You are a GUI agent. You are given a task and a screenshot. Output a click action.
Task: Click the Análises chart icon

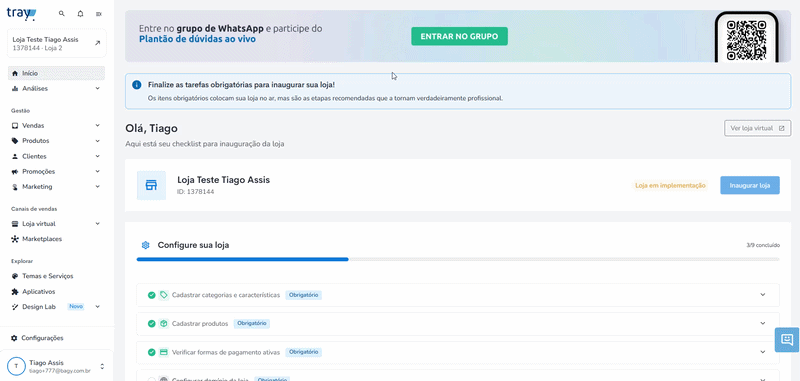(x=15, y=89)
